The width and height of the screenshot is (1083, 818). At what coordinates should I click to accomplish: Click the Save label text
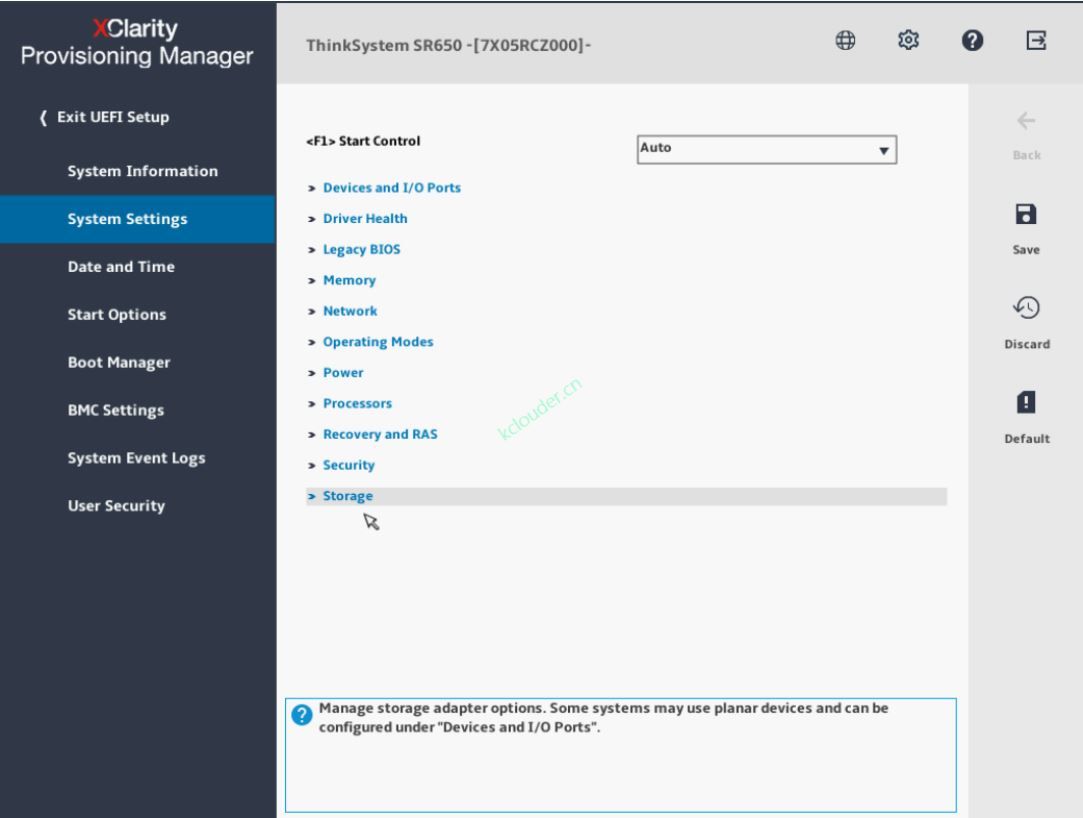(x=1026, y=250)
